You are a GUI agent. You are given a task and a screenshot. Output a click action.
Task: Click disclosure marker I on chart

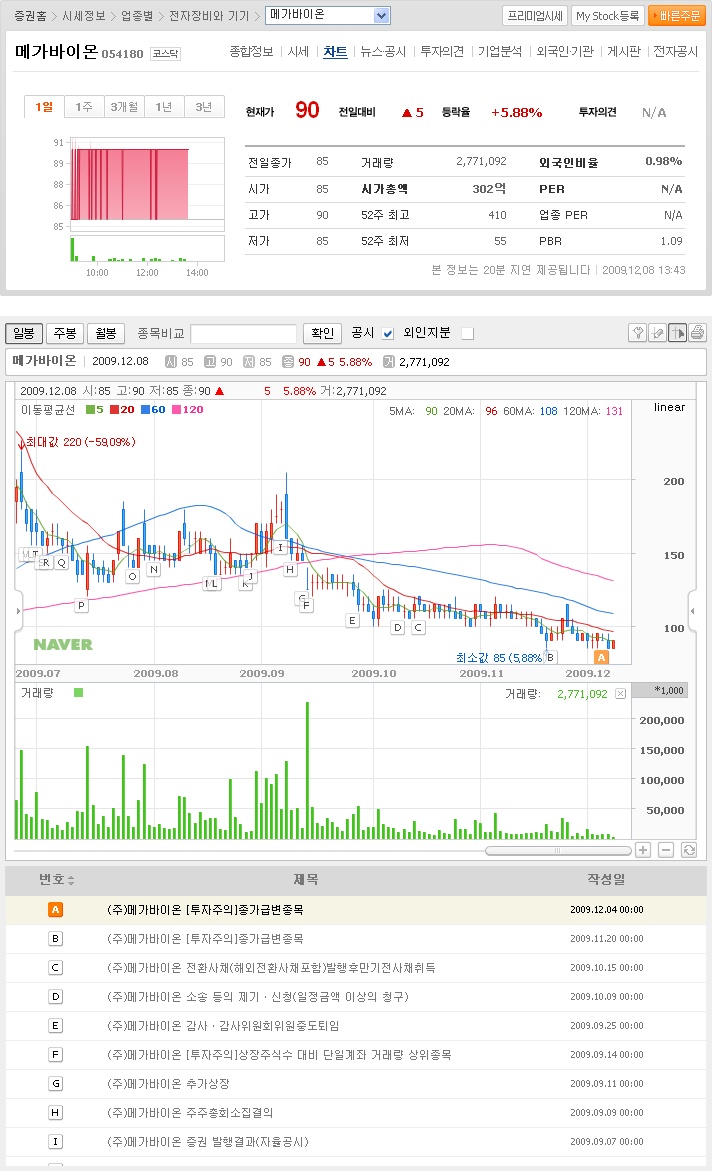pyautogui.click(x=280, y=547)
